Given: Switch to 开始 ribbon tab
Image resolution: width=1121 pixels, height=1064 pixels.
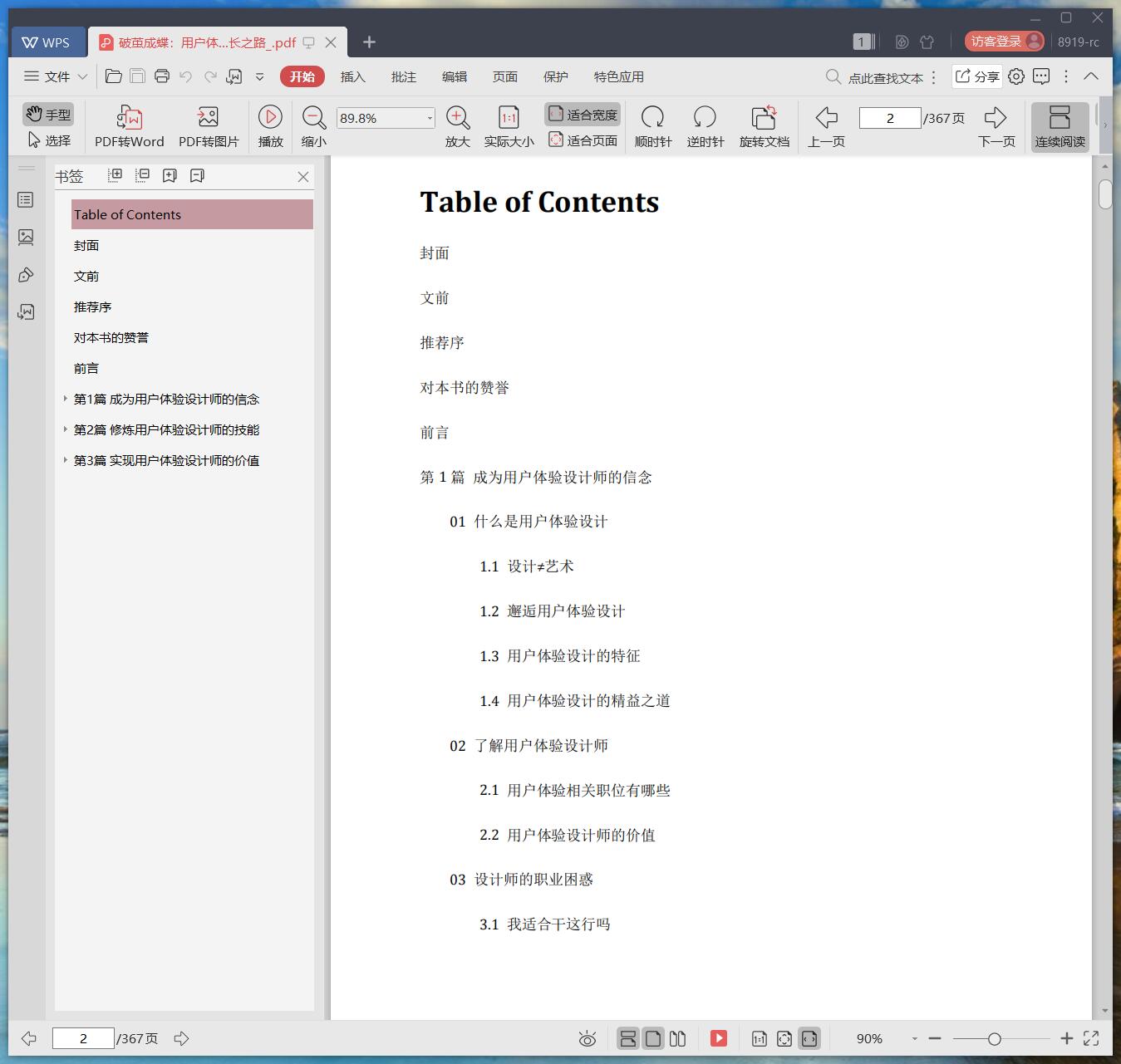Looking at the screenshot, I should click(x=302, y=76).
